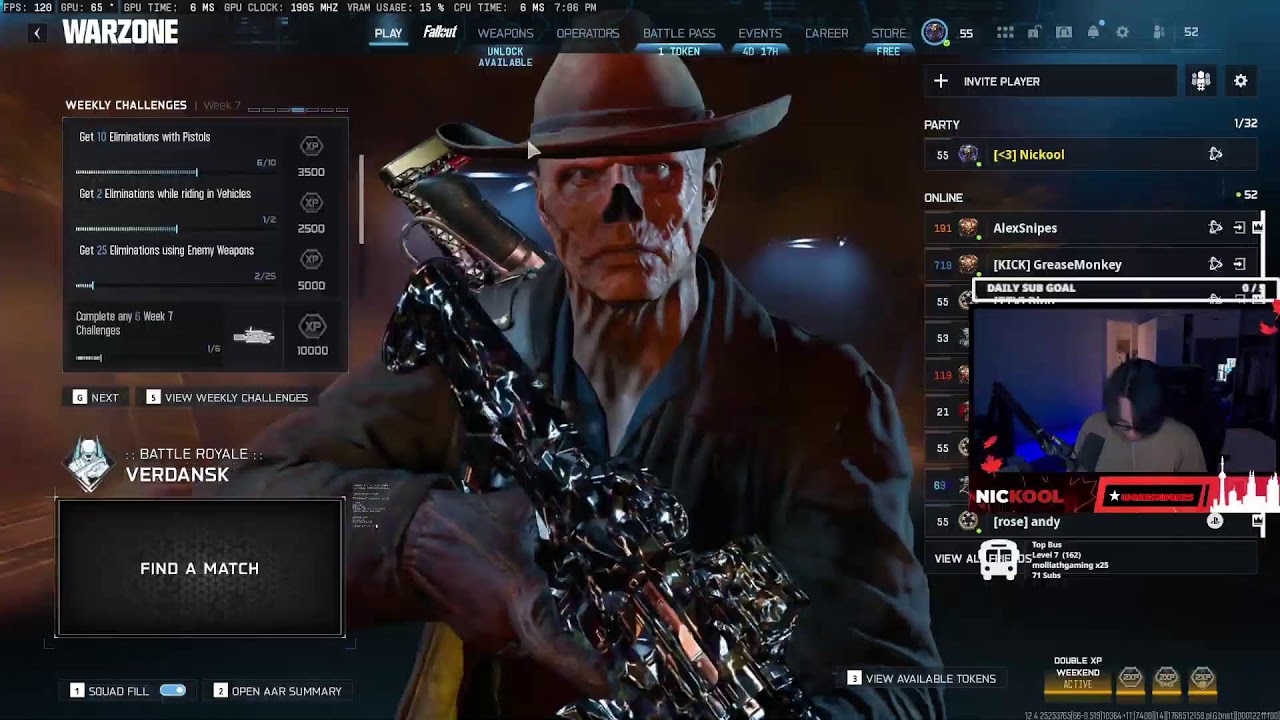
Task: Click the WEEKLY CHALLENGES heading
Action: (126, 105)
